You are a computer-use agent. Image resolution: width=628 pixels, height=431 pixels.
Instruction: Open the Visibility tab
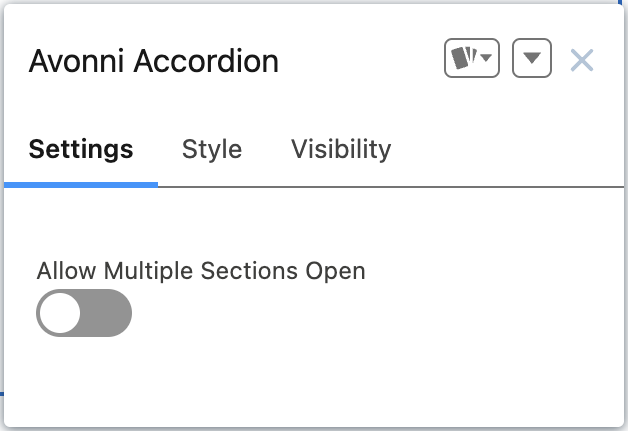click(x=341, y=150)
